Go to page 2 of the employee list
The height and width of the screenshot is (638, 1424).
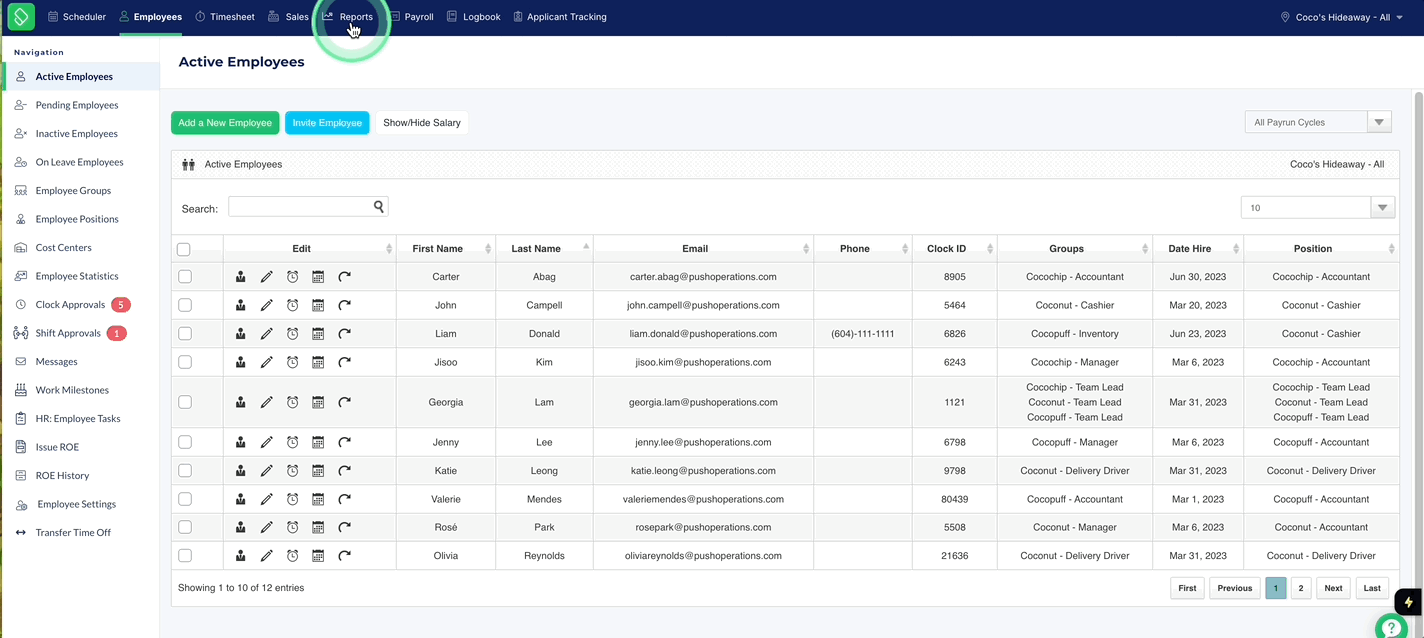coord(1300,588)
